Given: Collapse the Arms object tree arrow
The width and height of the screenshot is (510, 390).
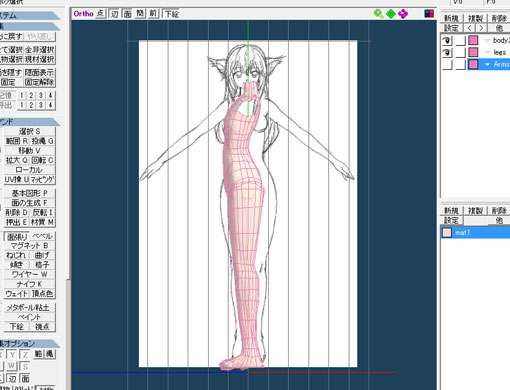Looking at the screenshot, I should 487,64.
